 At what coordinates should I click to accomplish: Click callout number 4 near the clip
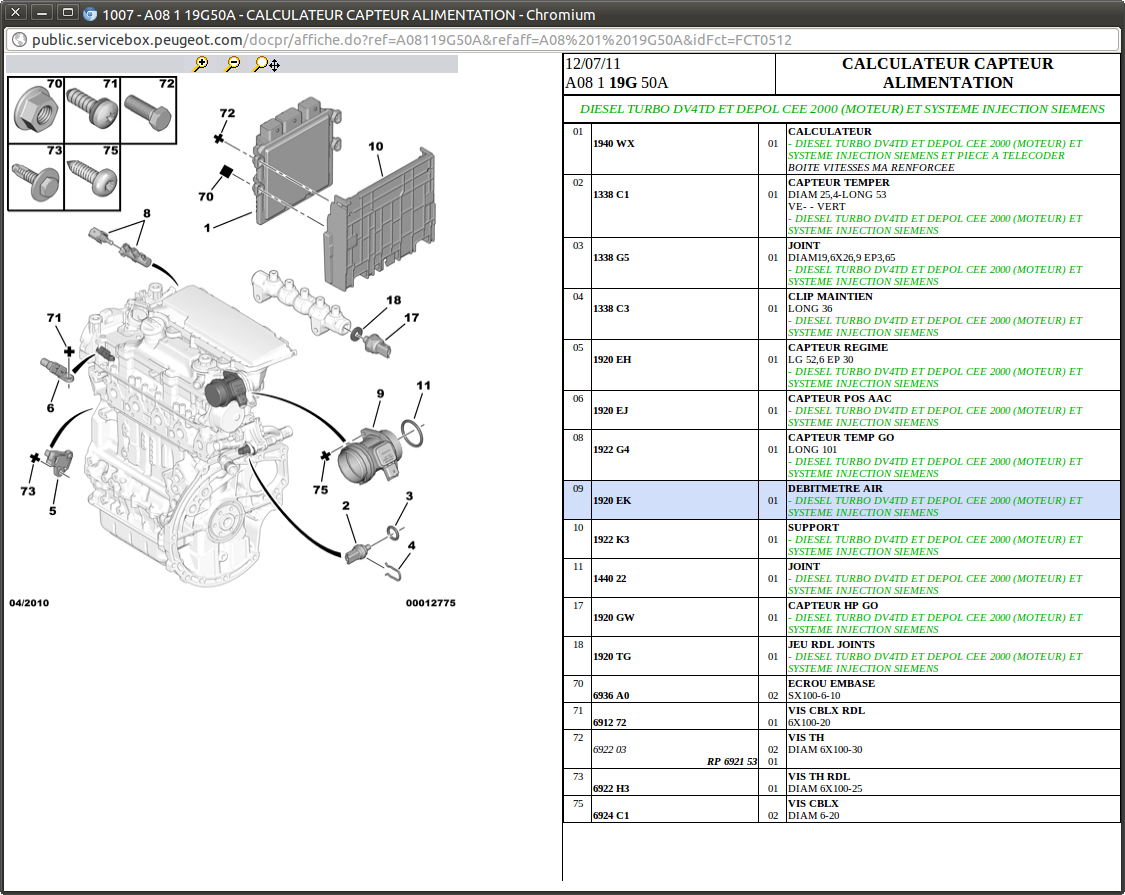pos(411,545)
